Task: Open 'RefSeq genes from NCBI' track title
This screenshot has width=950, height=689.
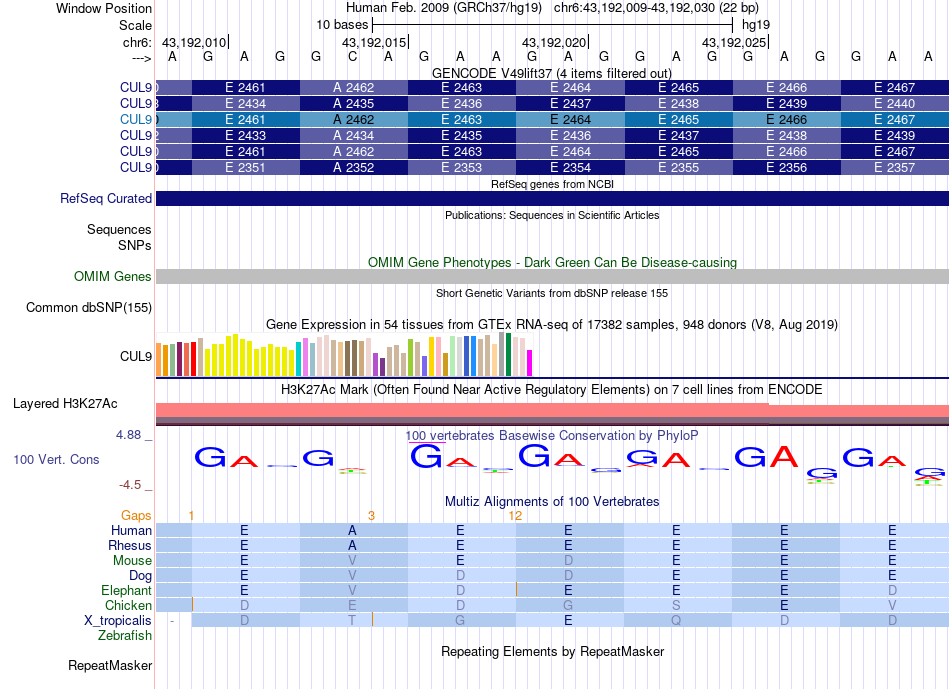Action: tap(552, 184)
